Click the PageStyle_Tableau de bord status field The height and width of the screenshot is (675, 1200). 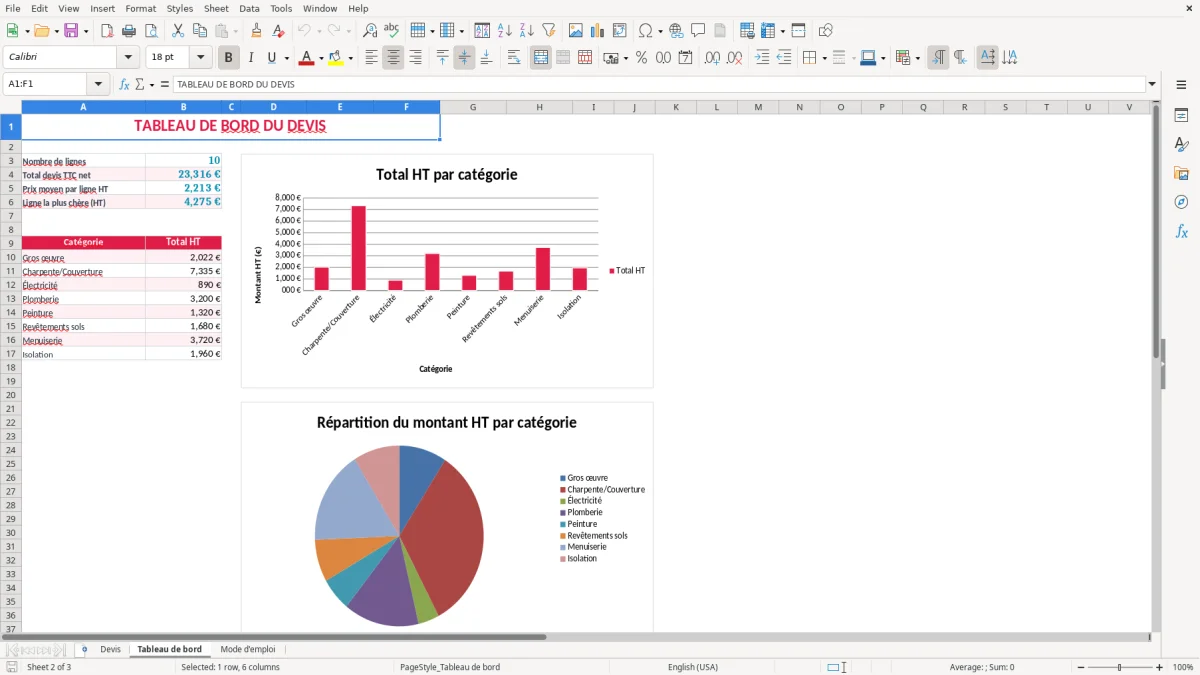(x=450, y=667)
